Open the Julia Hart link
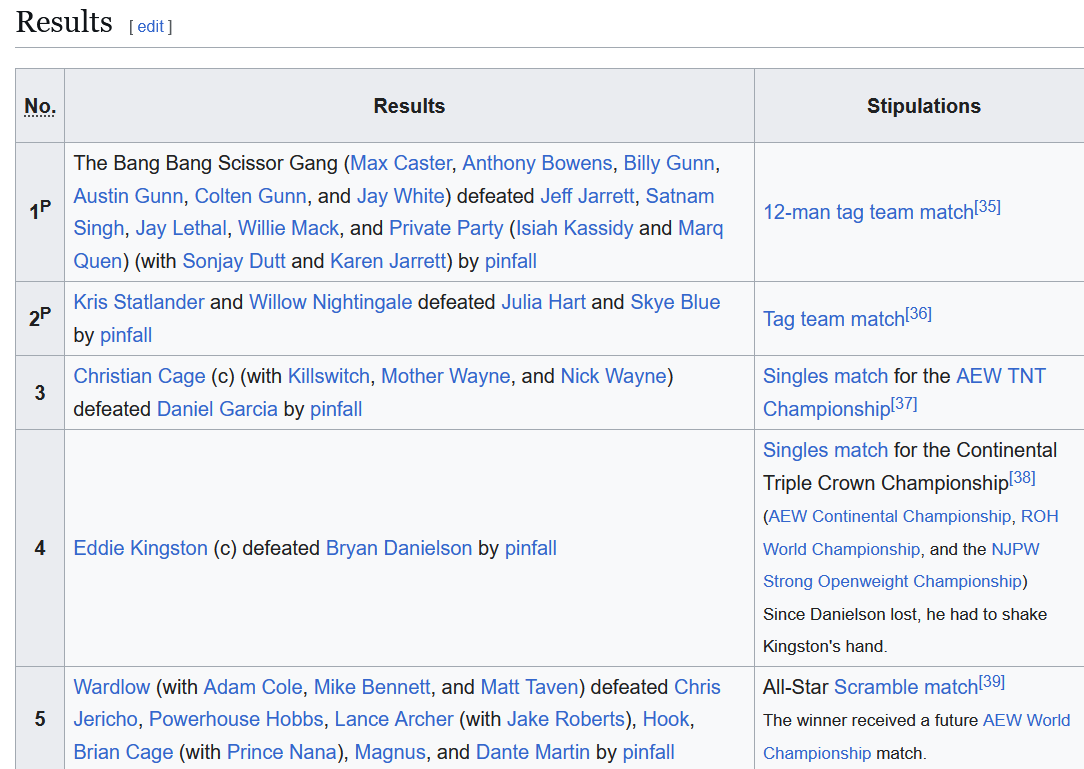This screenshot has height=769, width=1084. click(543, 302)
